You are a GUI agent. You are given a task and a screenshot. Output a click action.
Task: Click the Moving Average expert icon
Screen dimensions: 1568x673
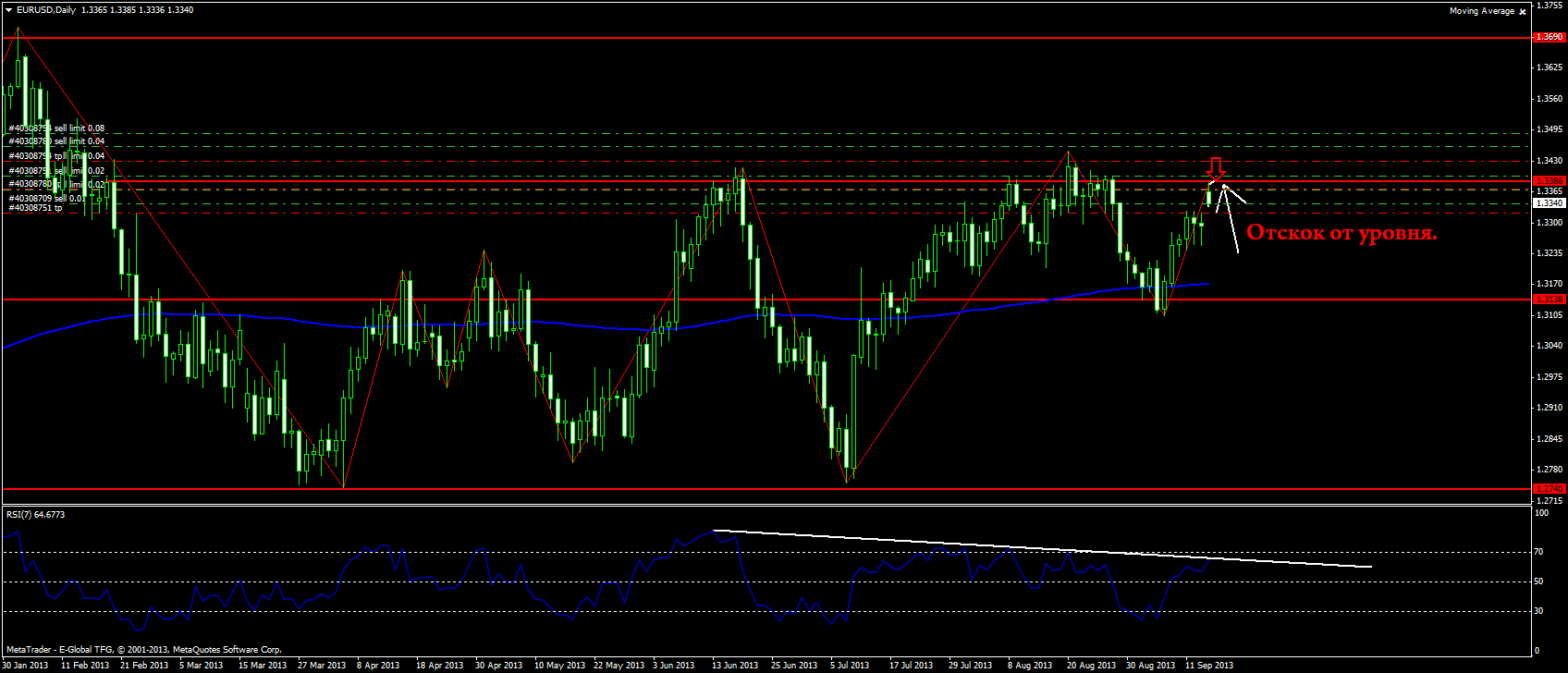(x=1523, y=12)
